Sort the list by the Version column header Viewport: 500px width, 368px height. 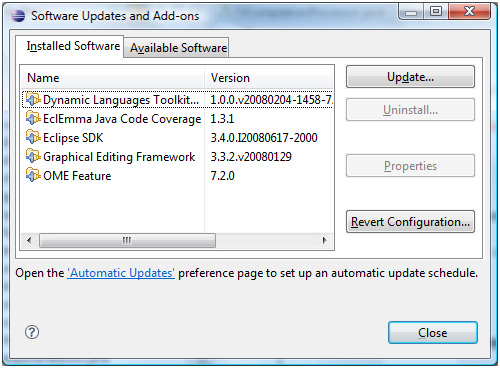click(x=269, y=78)
